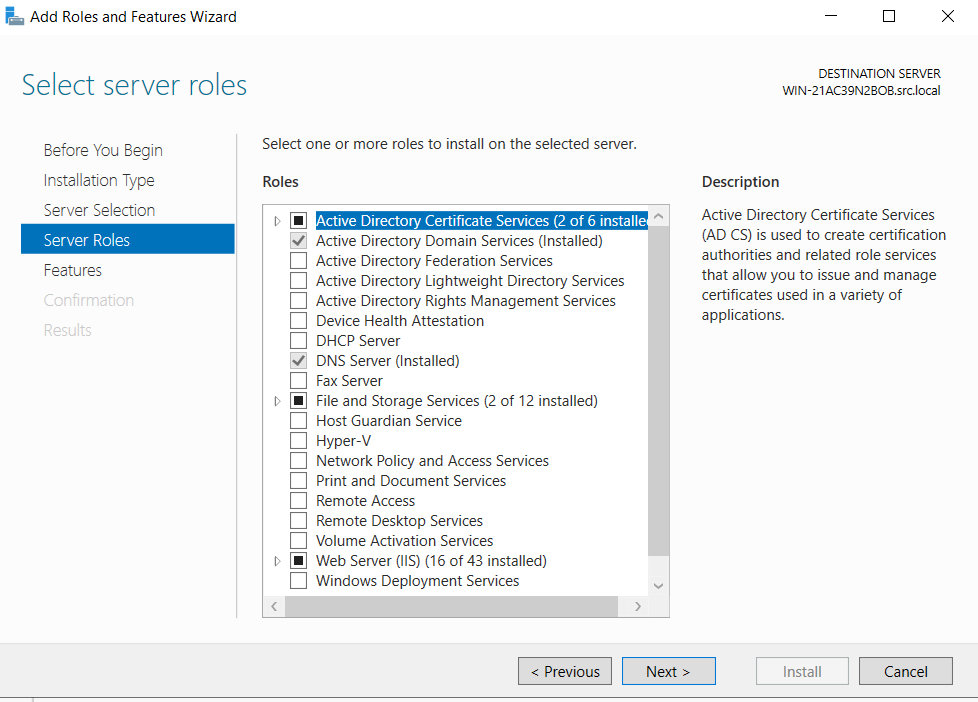This screenshot has width=978, height=702.
Task: Check Host Guardian Service role
Action: click(x=299, y=421)
